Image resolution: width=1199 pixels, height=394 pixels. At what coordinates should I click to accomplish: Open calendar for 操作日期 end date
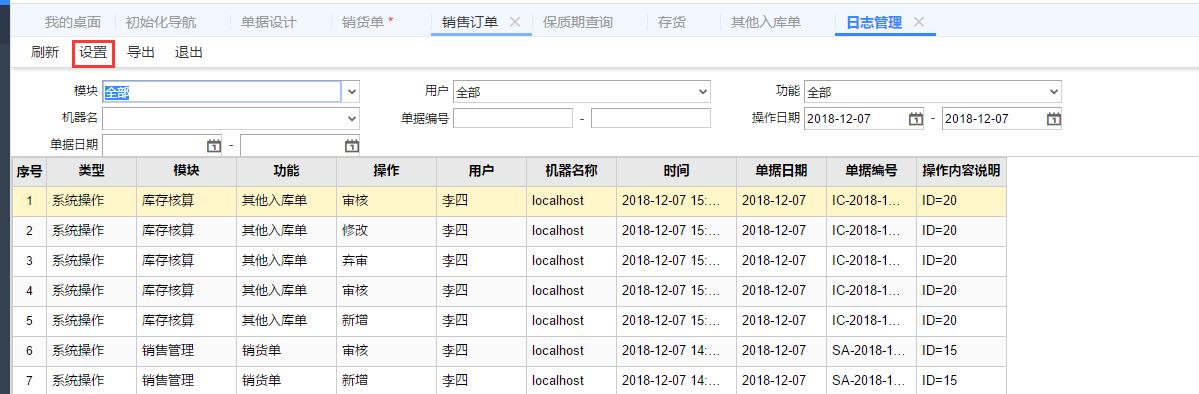[x=1053, y=119]
